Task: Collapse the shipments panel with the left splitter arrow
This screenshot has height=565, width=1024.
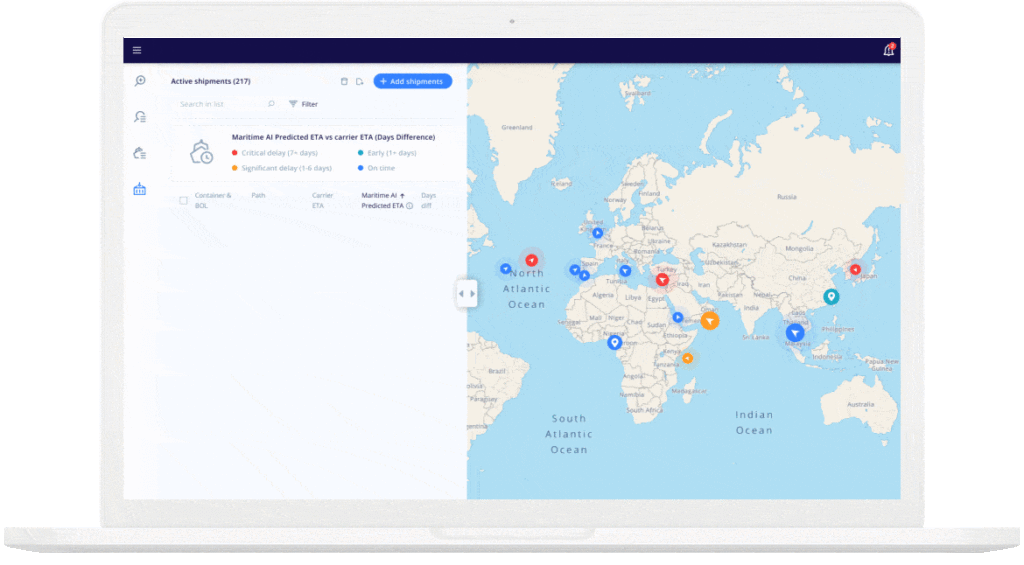Action: (x=461, y=294)
